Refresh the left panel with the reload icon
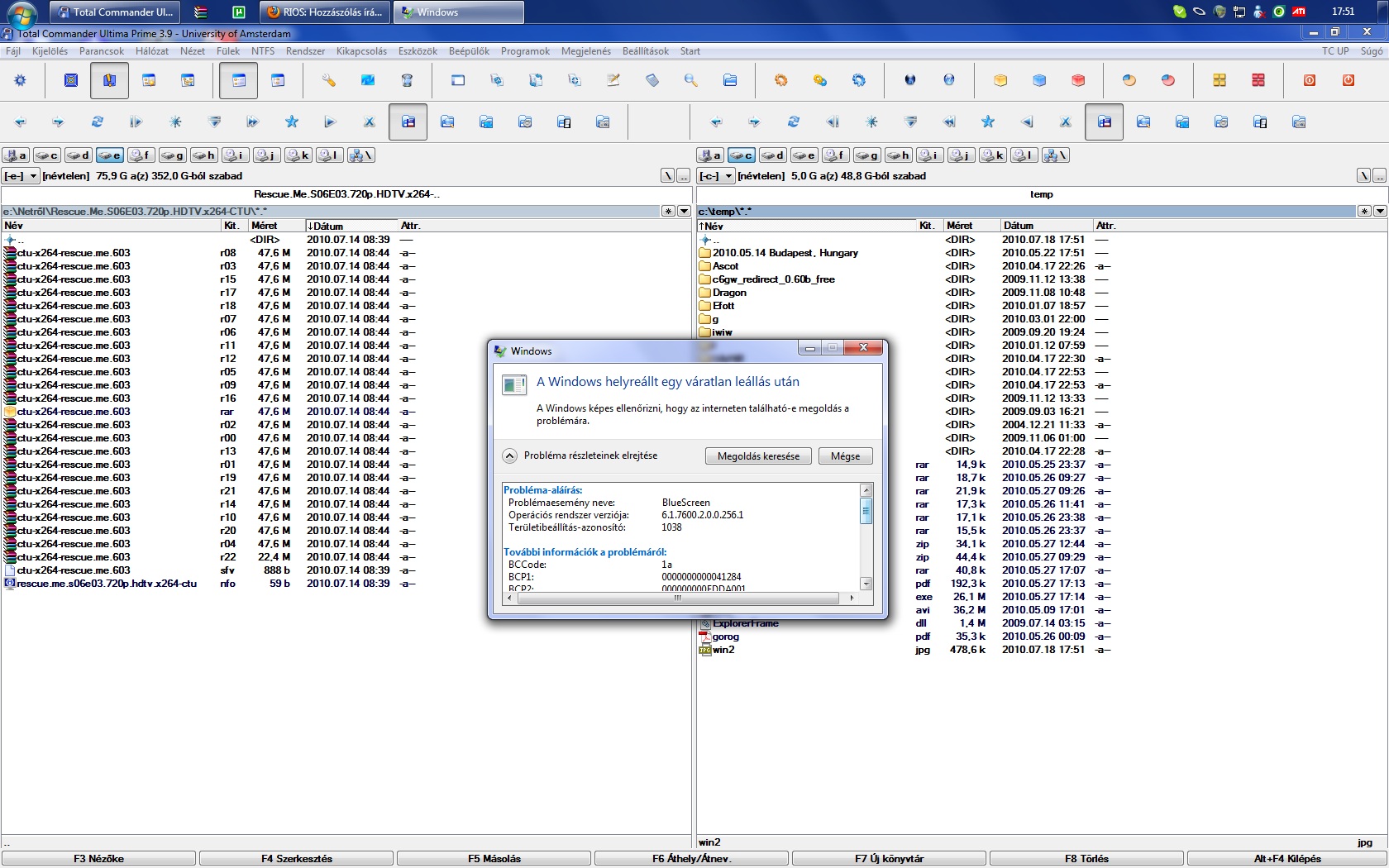The image size is (1389, 868). pyautogui.click(x=98, y=122)
